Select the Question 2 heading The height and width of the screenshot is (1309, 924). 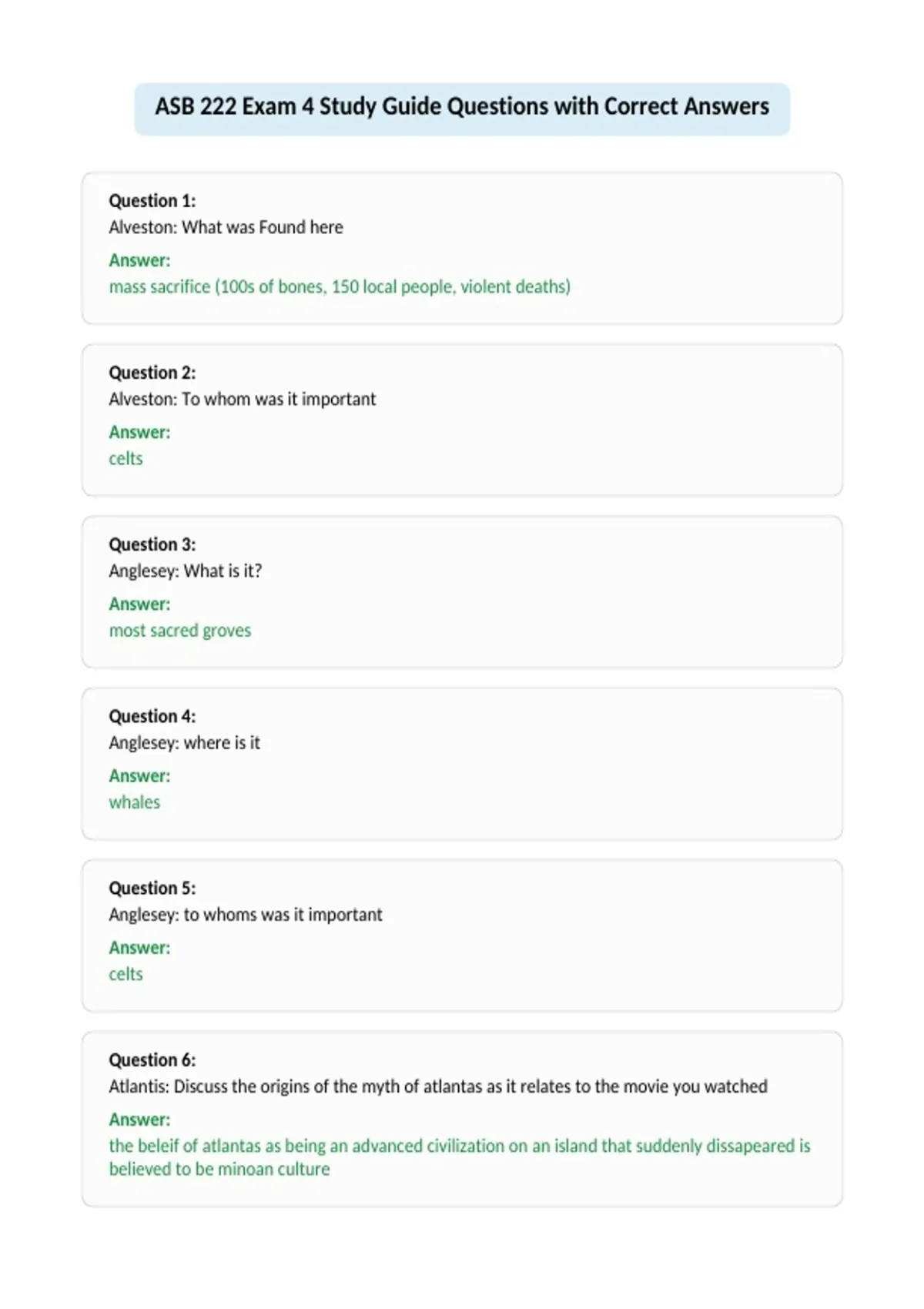point(152,373)
